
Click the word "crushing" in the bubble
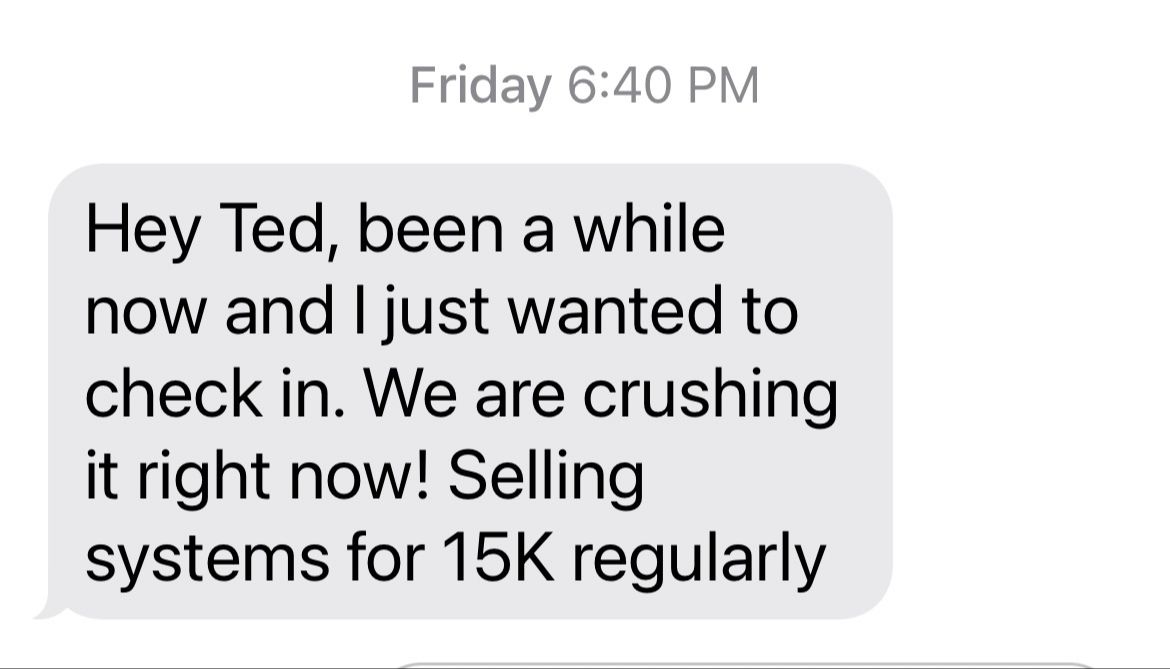pos(710,395)
